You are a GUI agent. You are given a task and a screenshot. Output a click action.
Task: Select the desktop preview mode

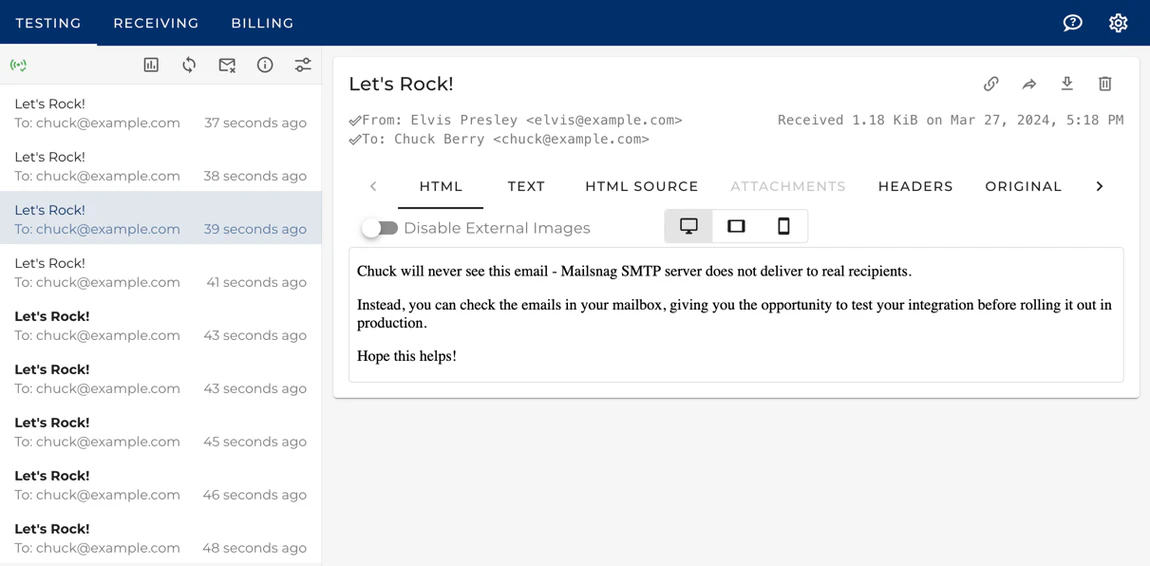(x=689, y=226)
